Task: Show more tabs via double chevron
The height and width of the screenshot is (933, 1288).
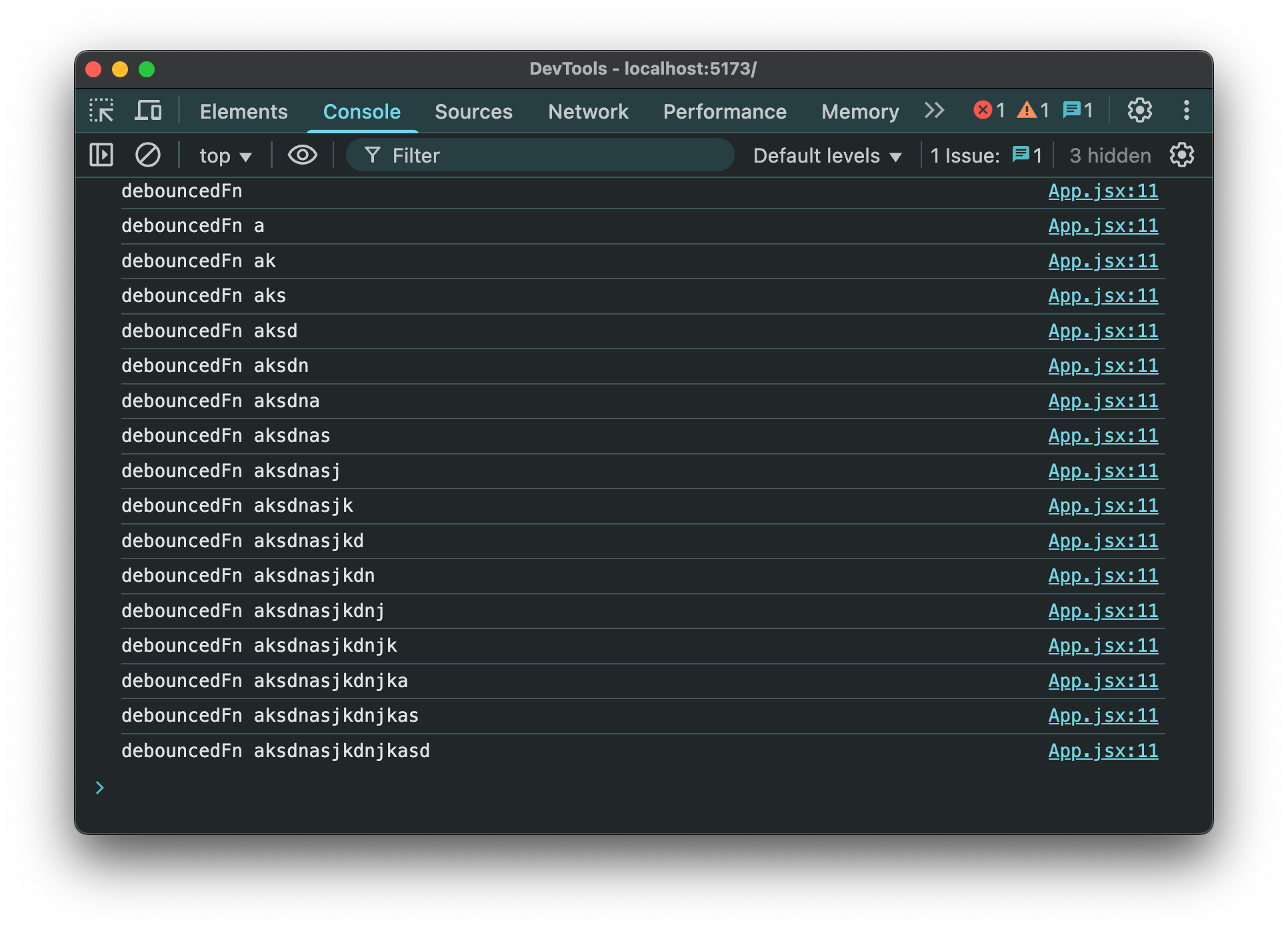Action: coord(934,111)
